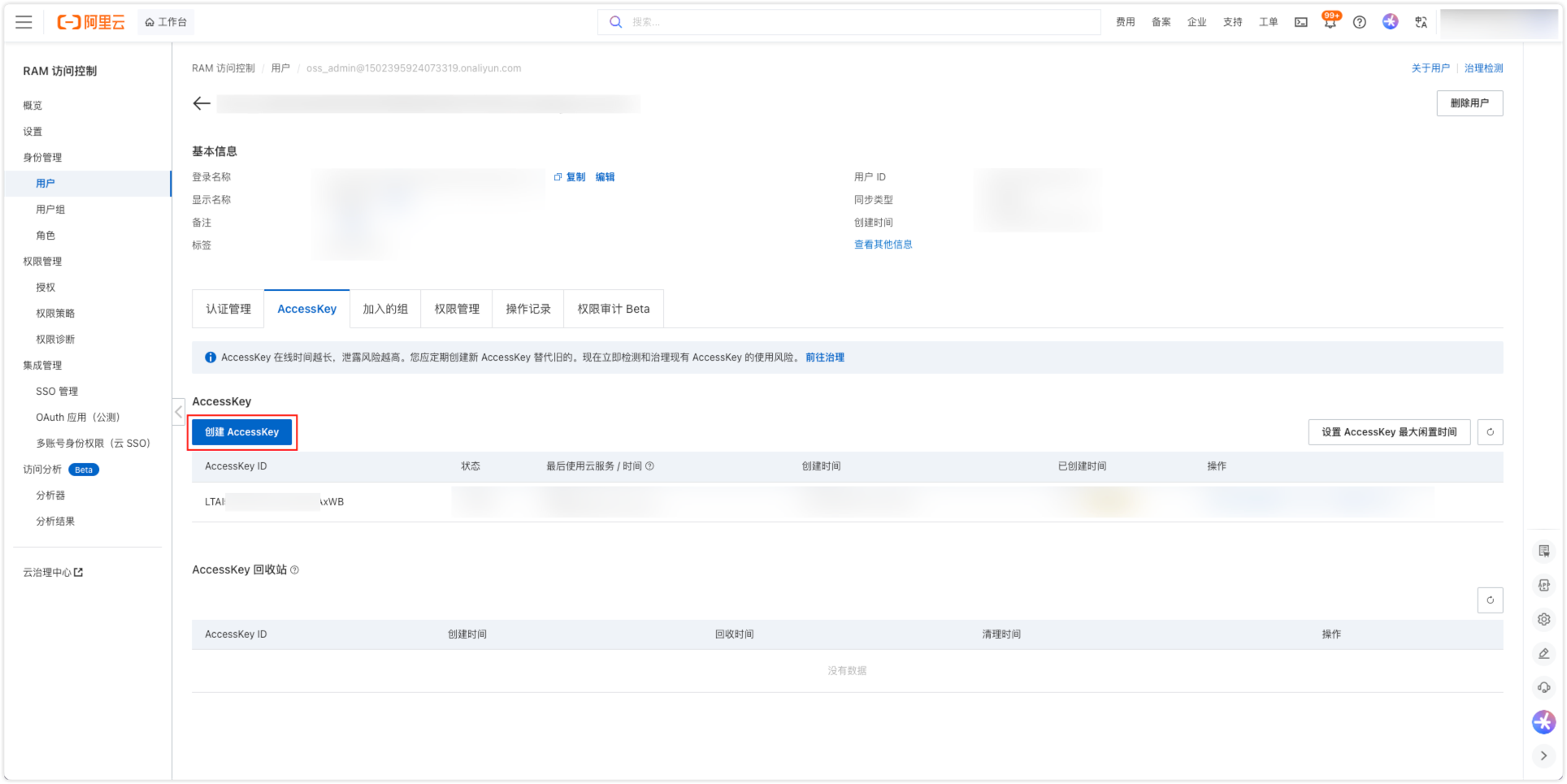This screenshot has width=1567, height=784.
Task: Switch to the 认证管理 tab
Action: point(228,309)
